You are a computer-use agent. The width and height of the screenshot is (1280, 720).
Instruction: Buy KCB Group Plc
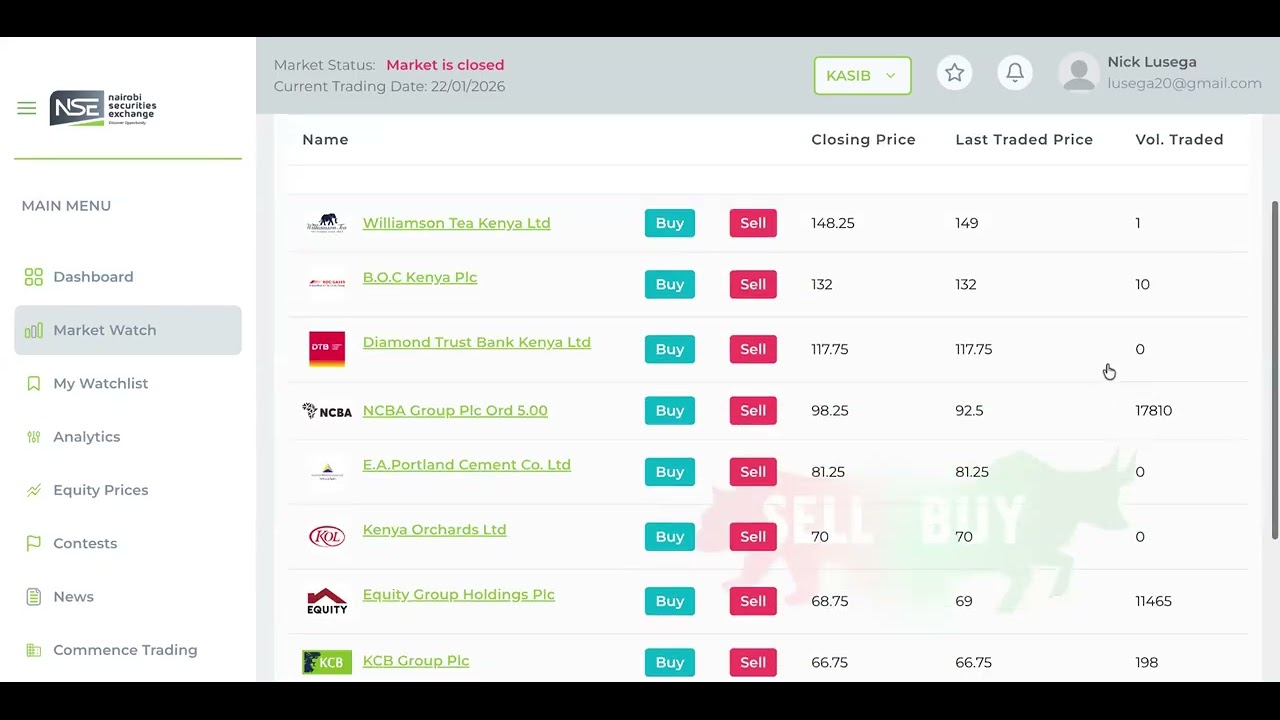click(x=670, y=662)
